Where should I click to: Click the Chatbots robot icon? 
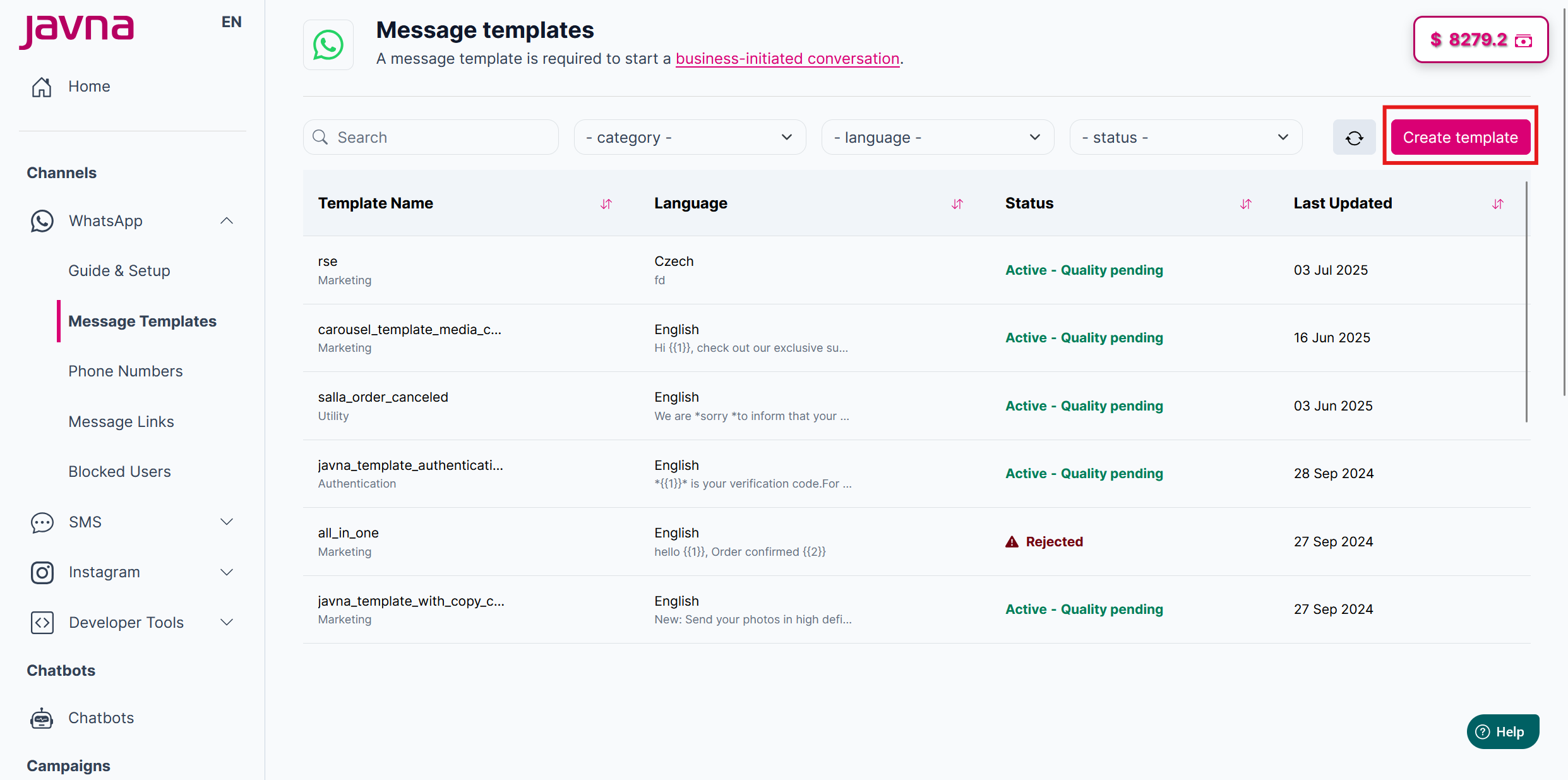point(42,718)
